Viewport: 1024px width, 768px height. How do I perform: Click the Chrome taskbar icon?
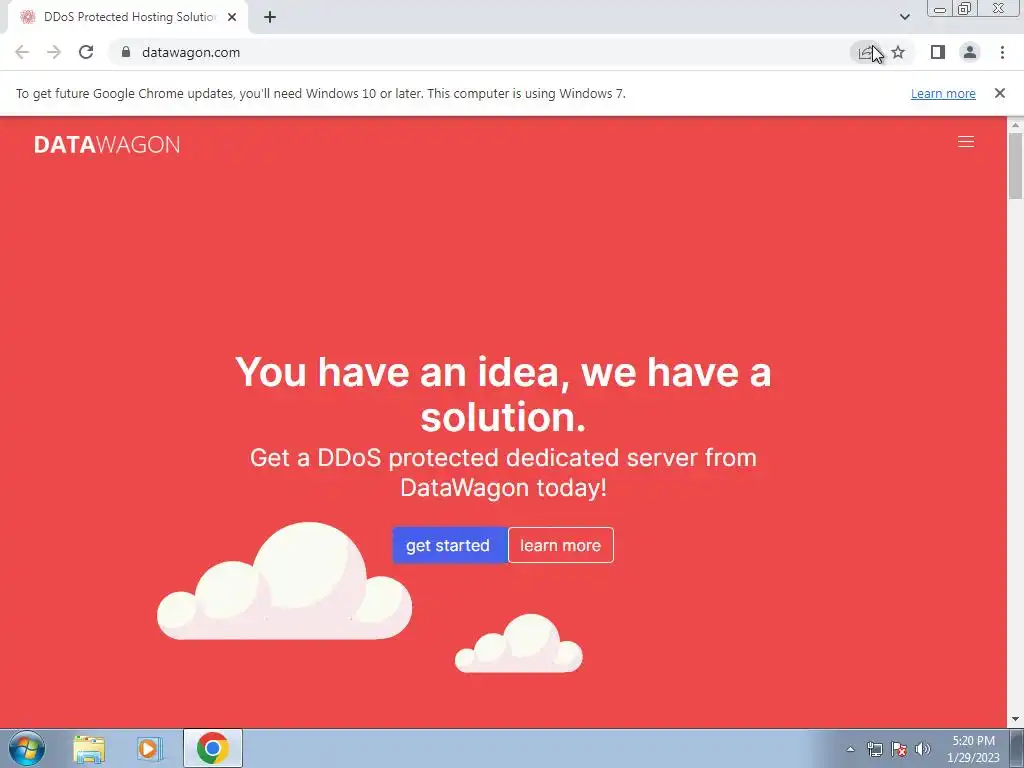click(x=213, y=748)
